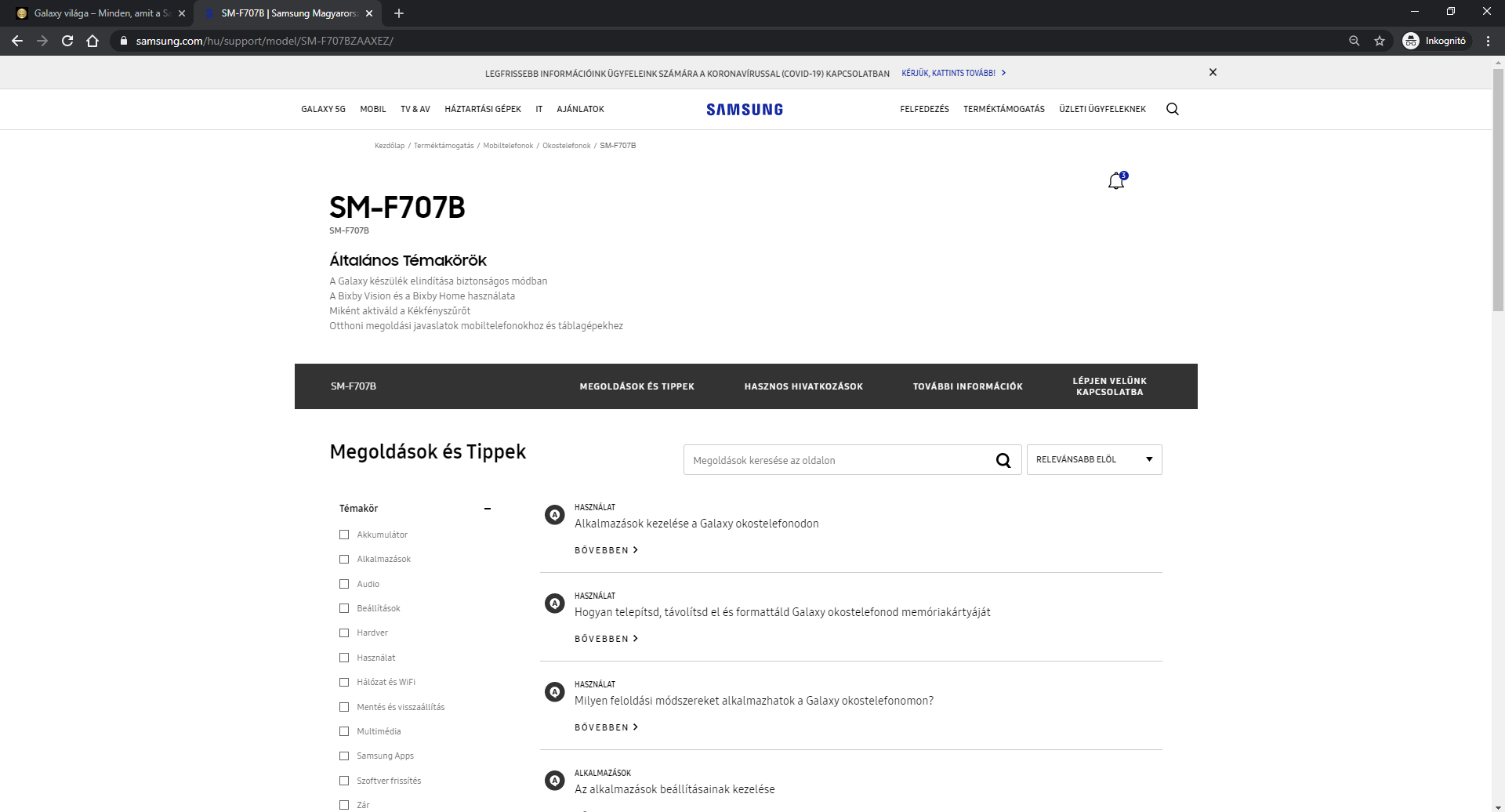This screenshot has width=1505, height=812.
Task: Collapse the Témakör filter section
Action: pos(487,509)
